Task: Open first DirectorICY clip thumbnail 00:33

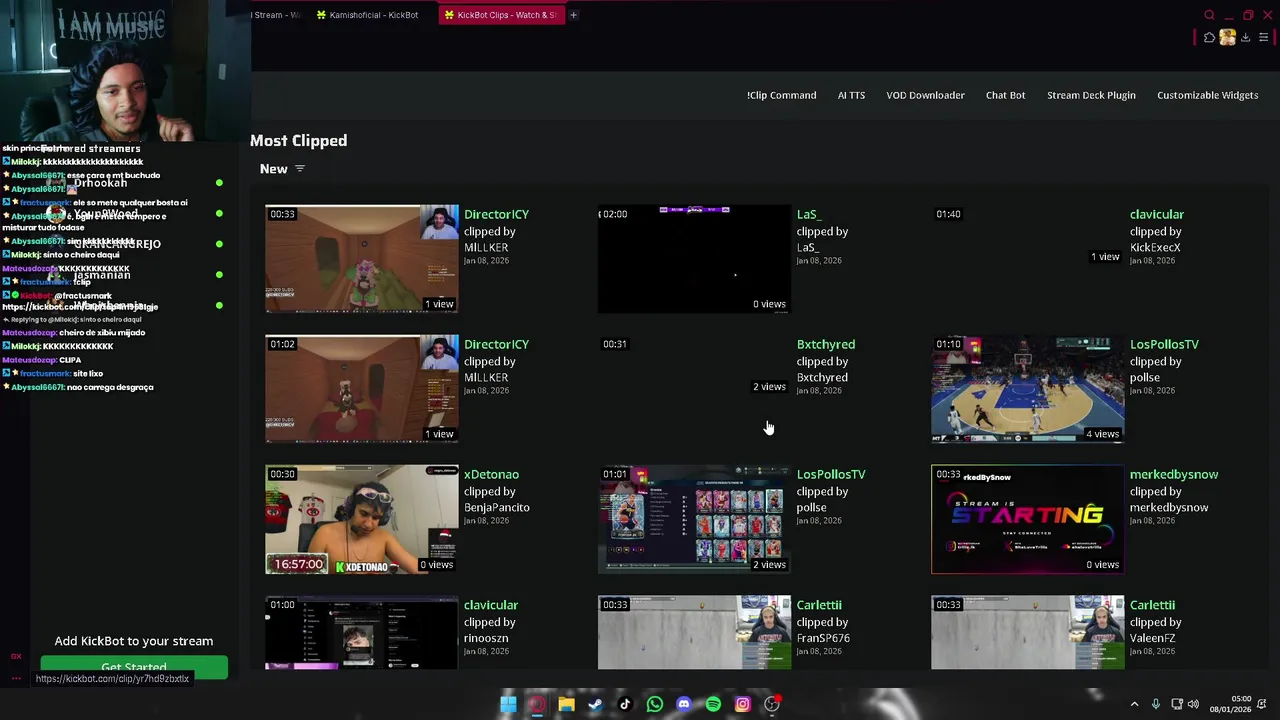Action: point(362,259)
